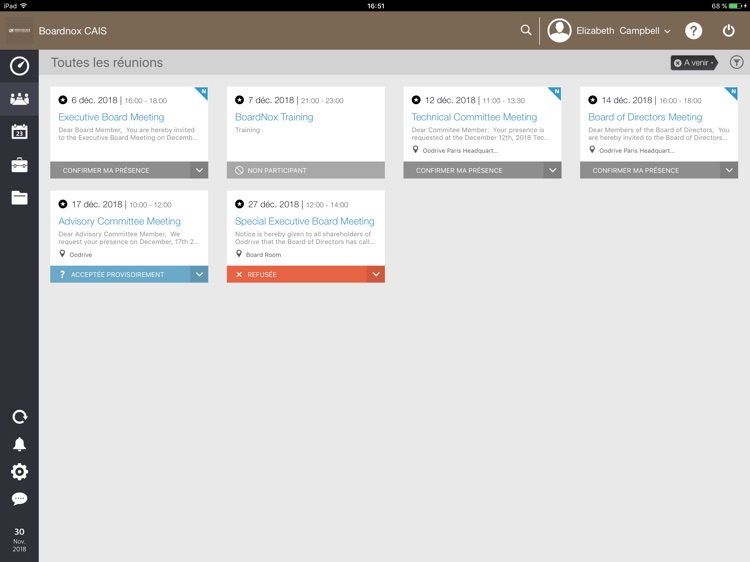
Task: Click the power logout icon
Action: (728, 31)
